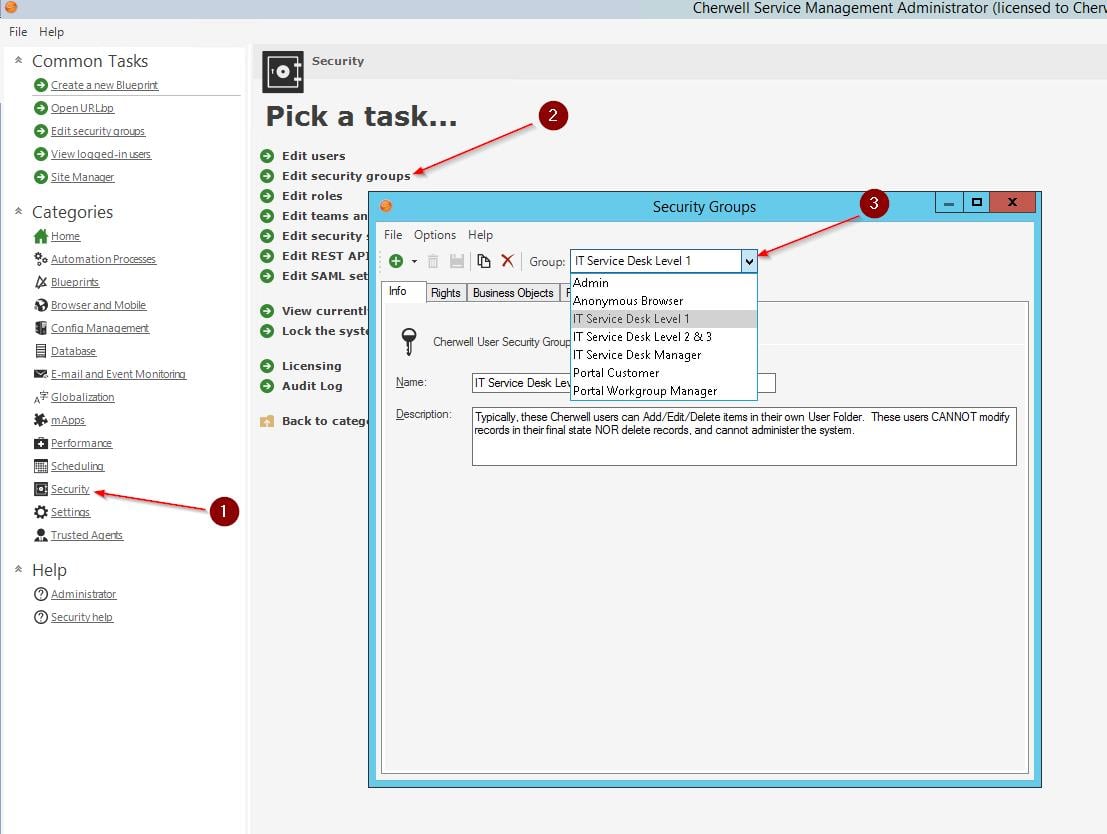Click the Edit users task link
Screen dimensions: 1107x834
[313, 156]
